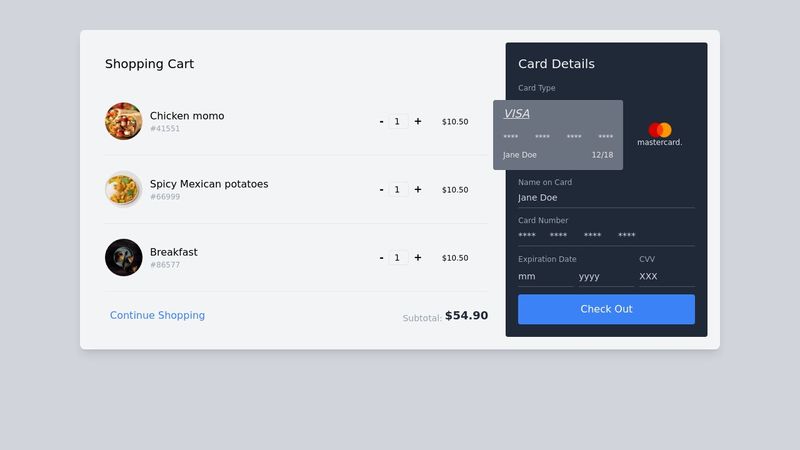Click into the Card Number field
800x450 pixels.
click(x=605, y=236)
